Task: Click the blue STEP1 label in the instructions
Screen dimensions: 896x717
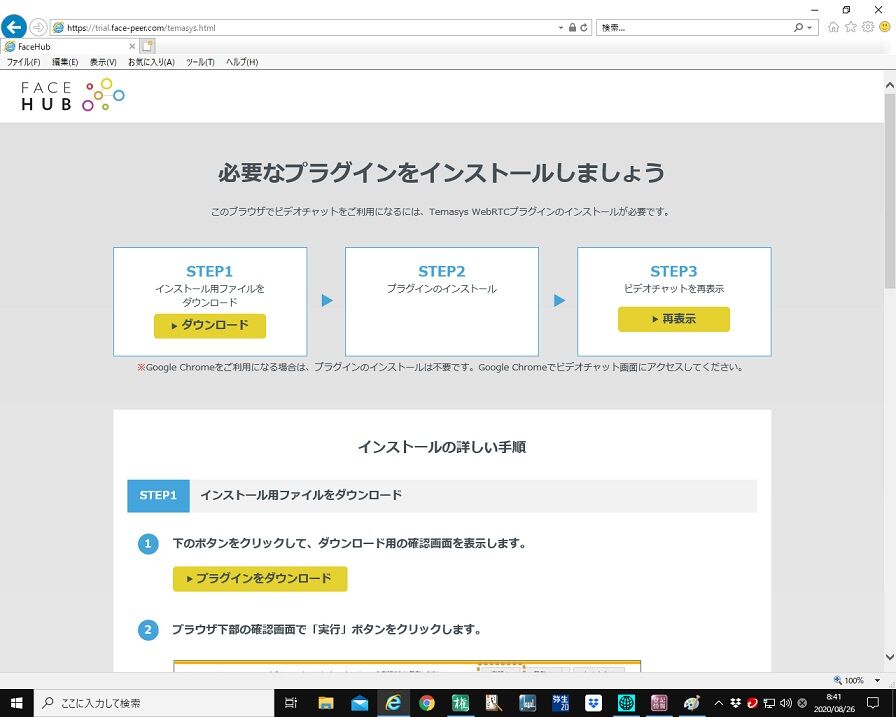Action: [x=158, y=495]
